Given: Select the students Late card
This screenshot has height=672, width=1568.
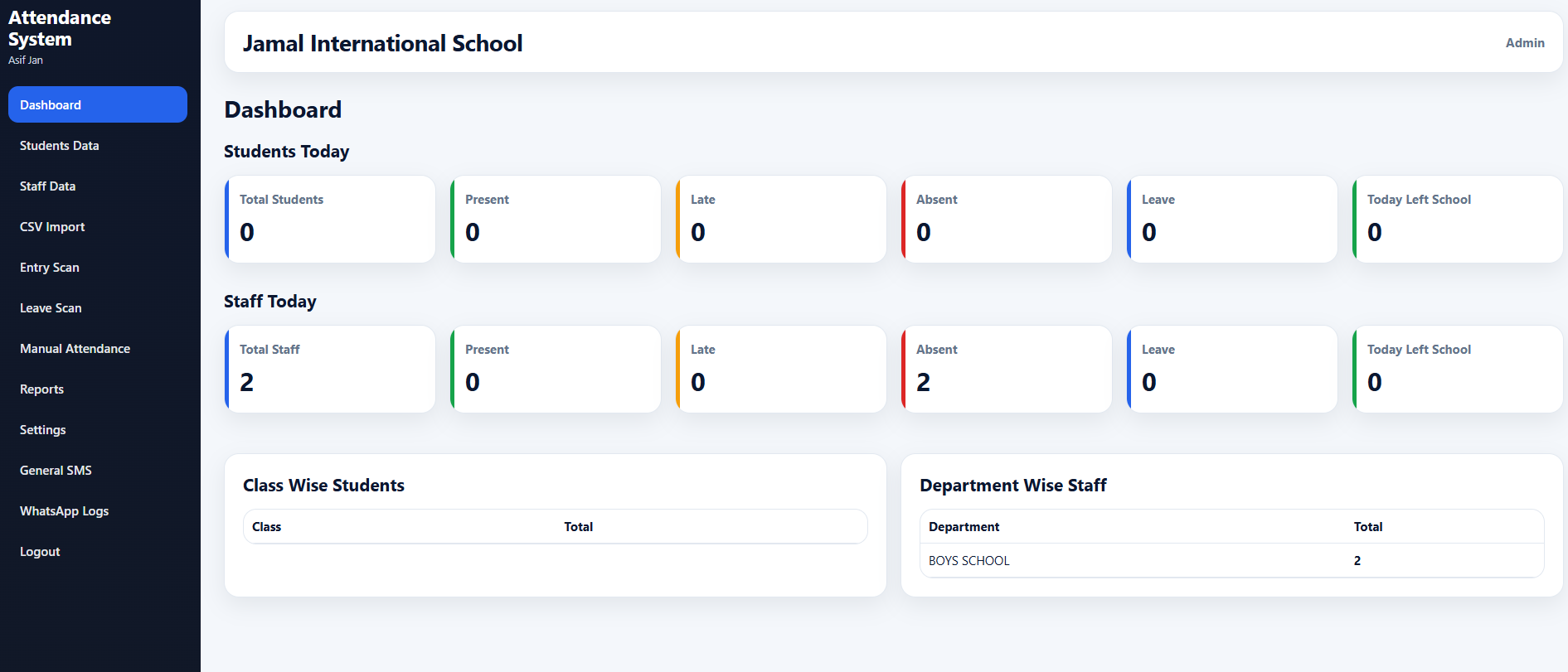Looking at the screenshot, I should (x=781, y=219).
